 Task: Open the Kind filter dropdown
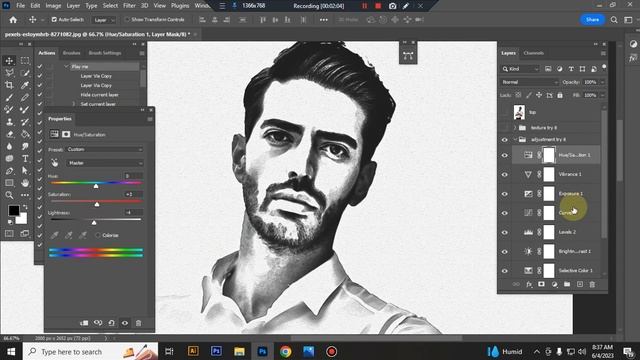[x=521, y=69]
